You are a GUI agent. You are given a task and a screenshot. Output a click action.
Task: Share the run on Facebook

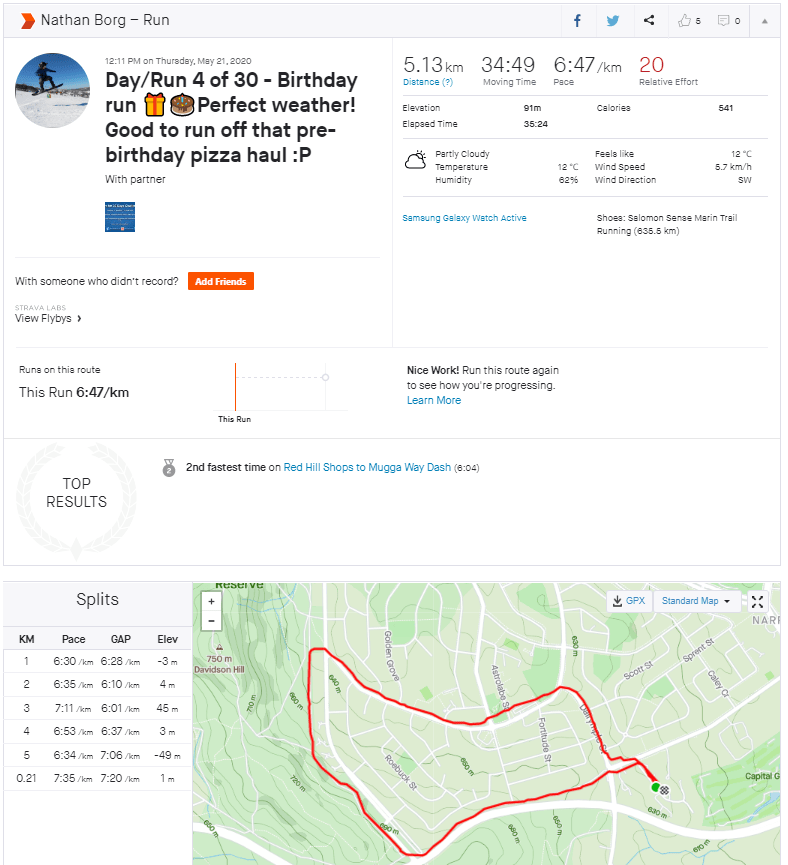click(x=577, y=20)
